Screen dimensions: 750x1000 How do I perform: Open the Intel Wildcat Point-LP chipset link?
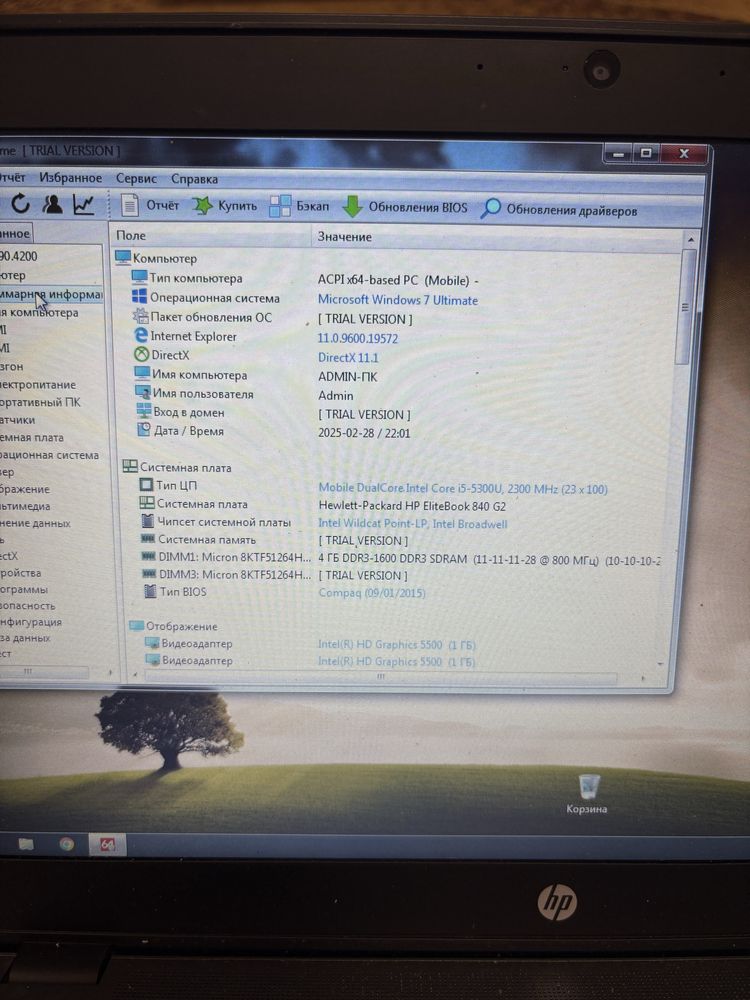[x=413, y=524]
